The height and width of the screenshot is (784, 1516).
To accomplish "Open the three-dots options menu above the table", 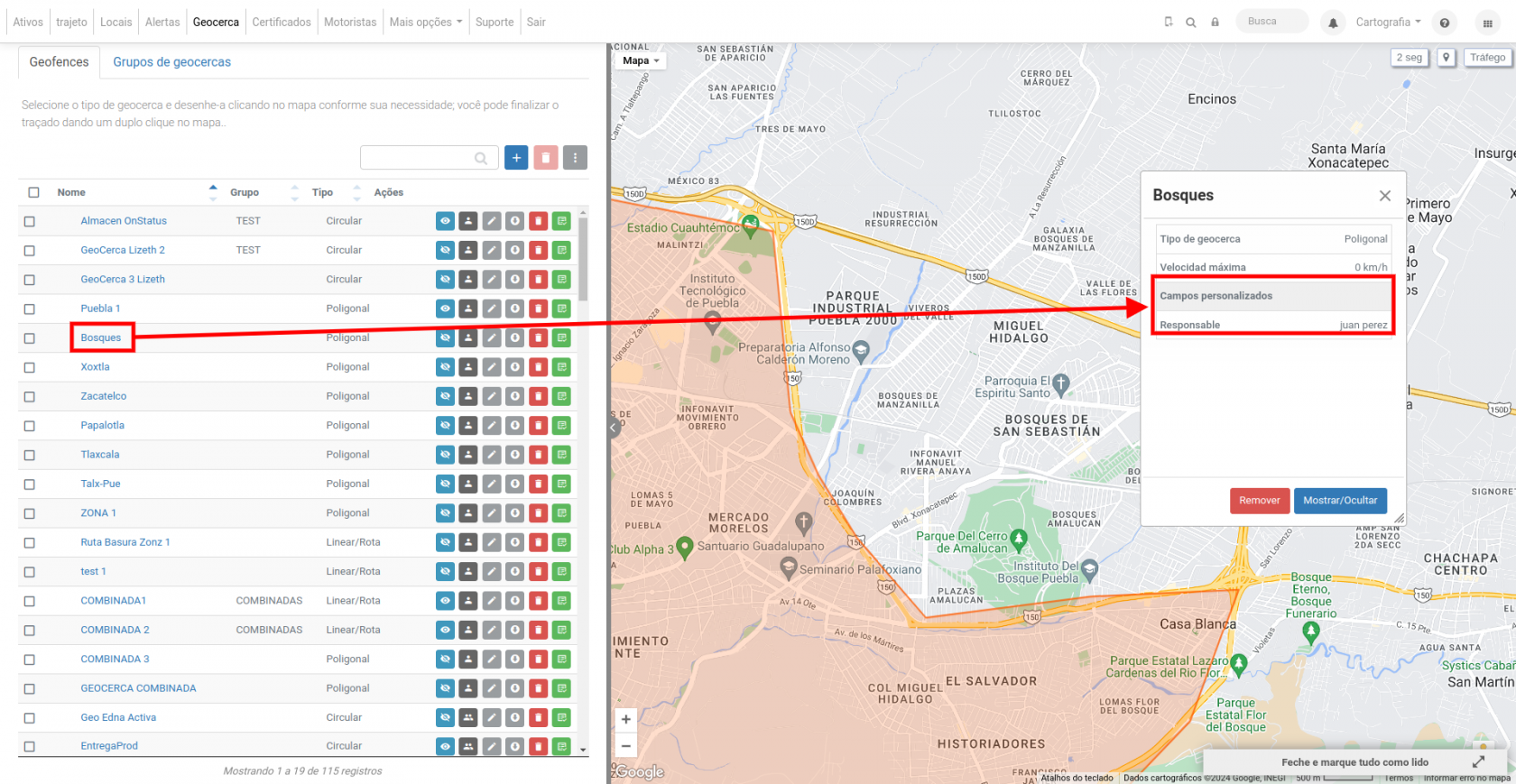I will click(x=575, y=158).
